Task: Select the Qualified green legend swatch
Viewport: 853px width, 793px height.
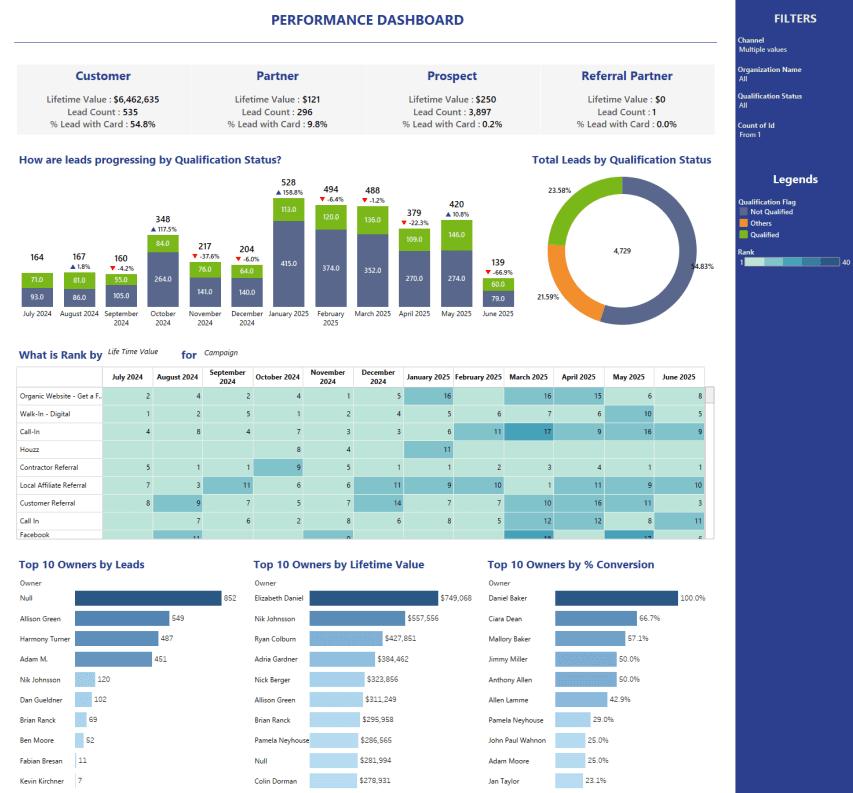Action: tap(743, 235)
